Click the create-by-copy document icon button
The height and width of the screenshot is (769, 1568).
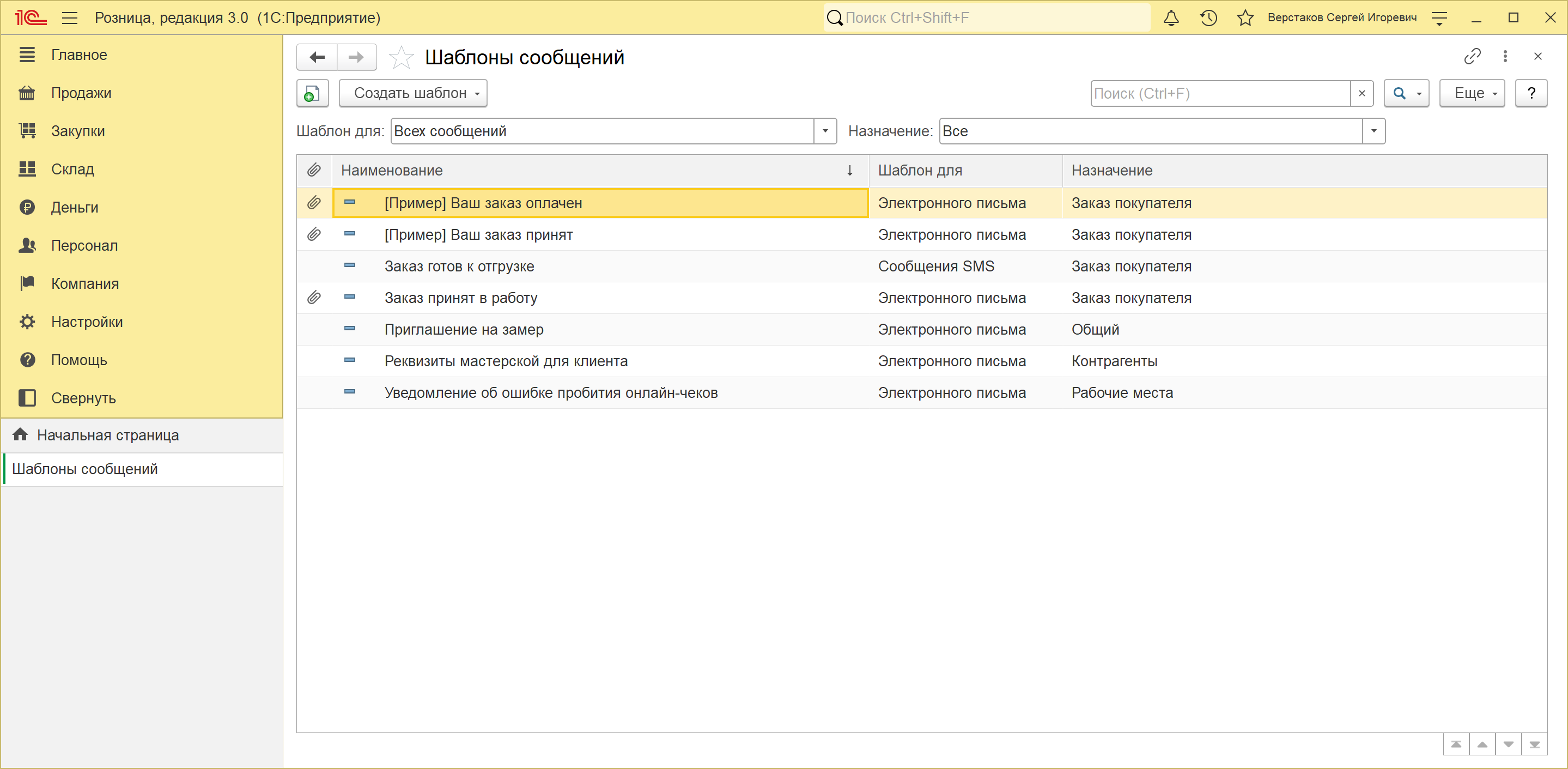point(312,93)
